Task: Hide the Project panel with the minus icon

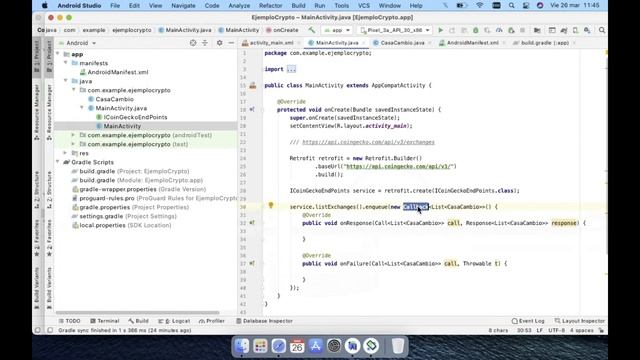Action: click(231, 43)
